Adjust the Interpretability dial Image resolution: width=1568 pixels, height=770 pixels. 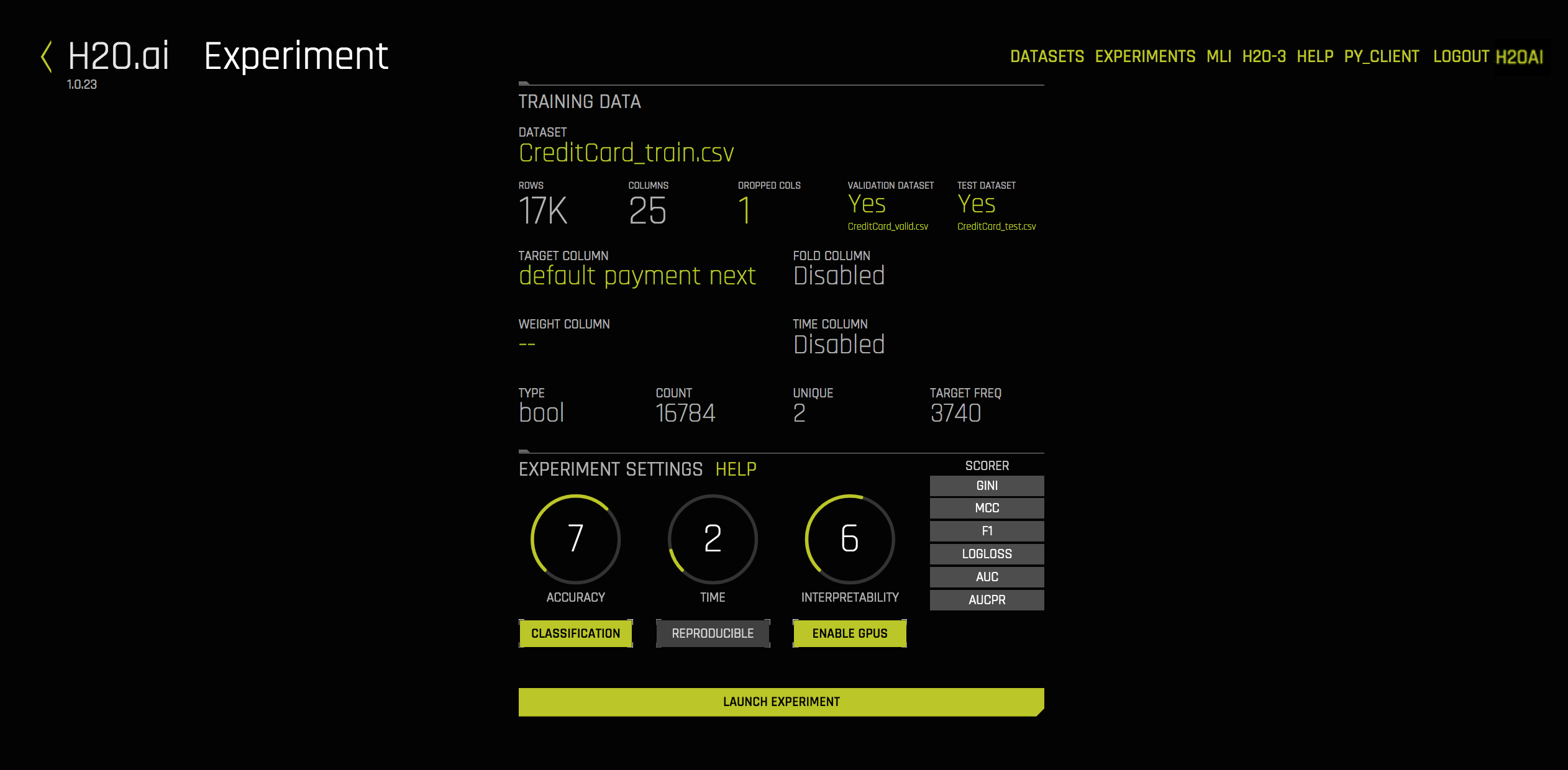click(x=849, y=538)
